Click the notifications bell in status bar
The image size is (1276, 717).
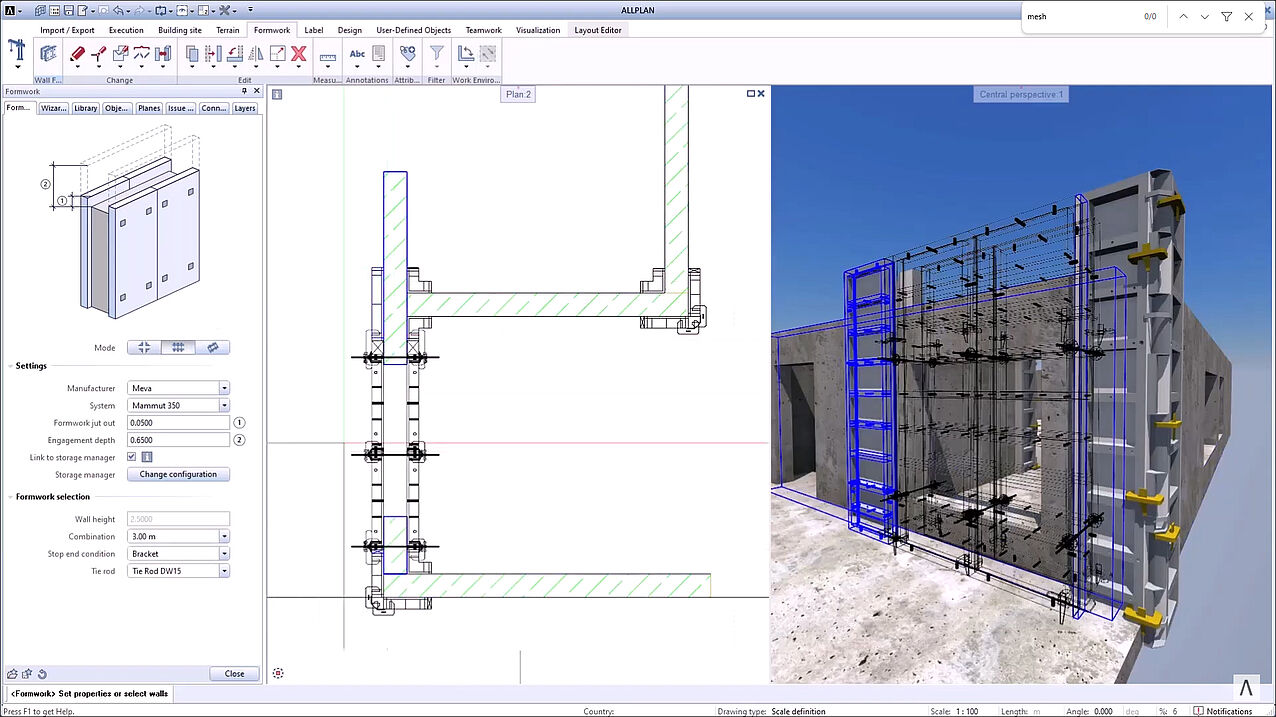coord(1198,711)
